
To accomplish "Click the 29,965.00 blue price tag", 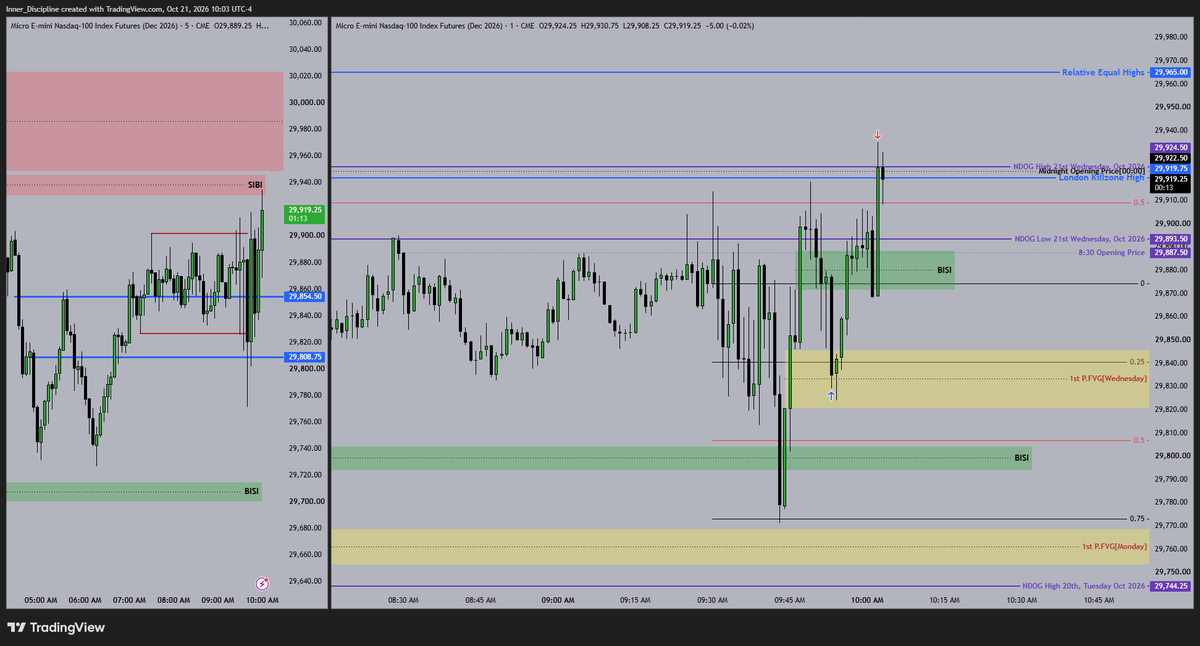I will click(x=1171, y=72).
